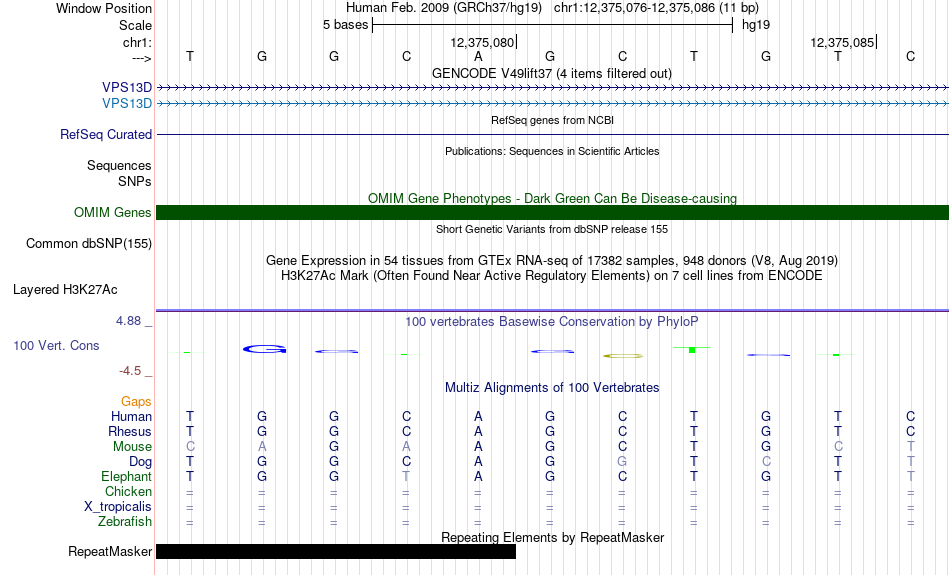This screenshot has height=575, width=950.
Task: Click the GTEx Gene Expression track title
Action: [552, 261]
